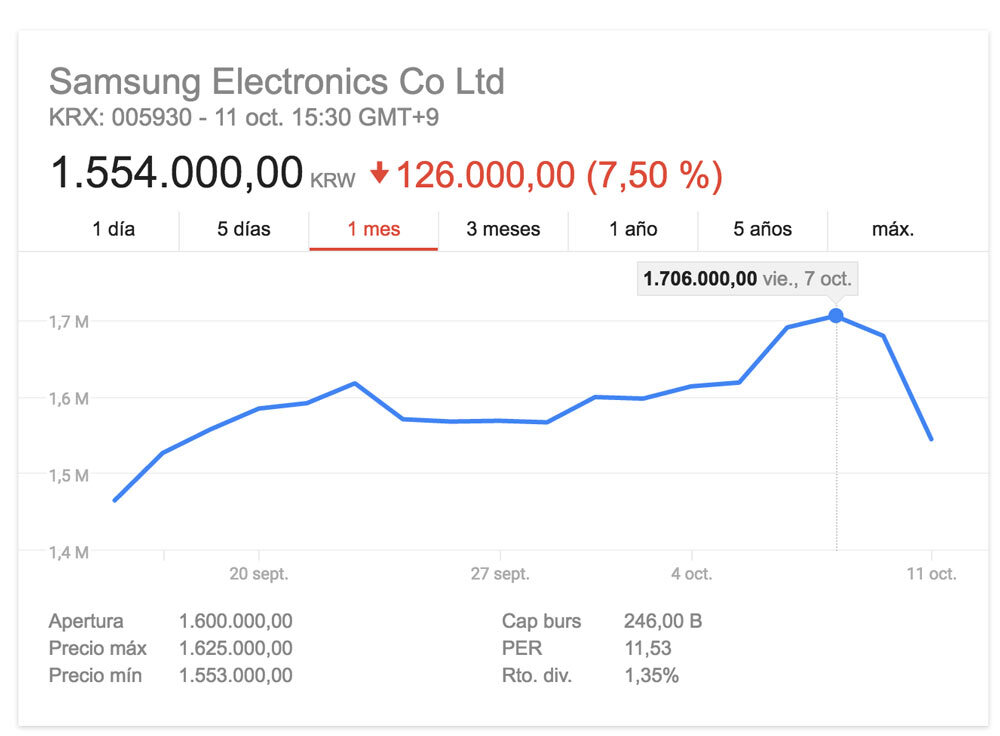
Task: Select the máx. time range tab
Action: (893, 229)
